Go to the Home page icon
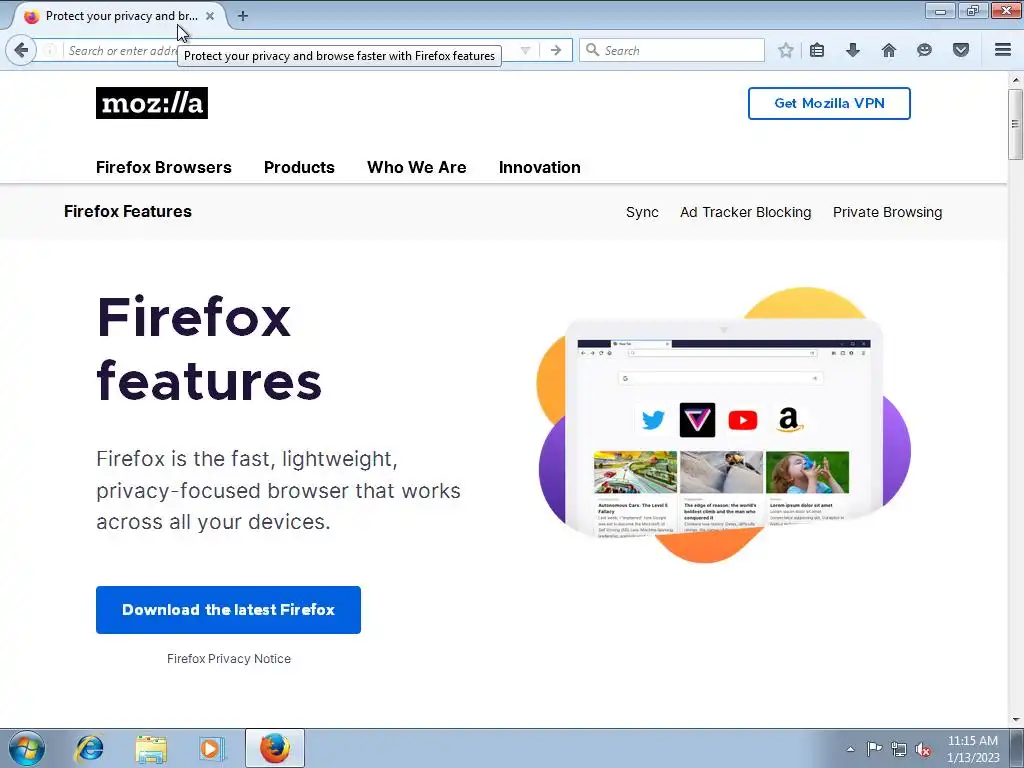This screenshot has height=768, width=1024. (x=889, y=50)
